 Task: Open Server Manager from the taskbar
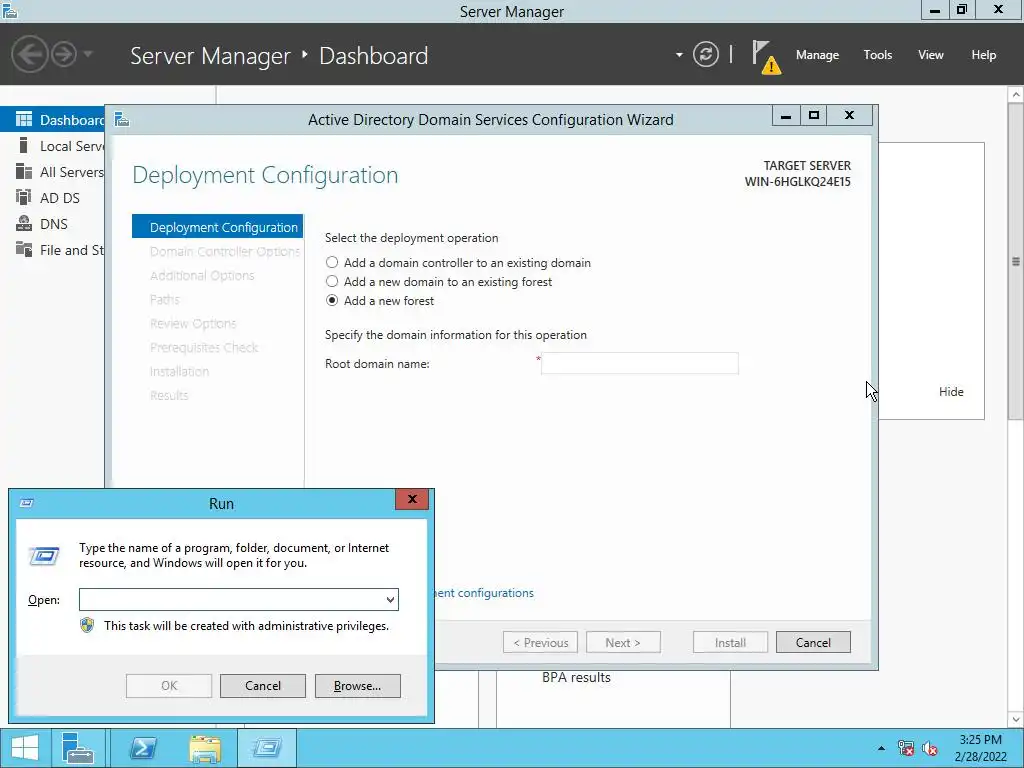78,748
